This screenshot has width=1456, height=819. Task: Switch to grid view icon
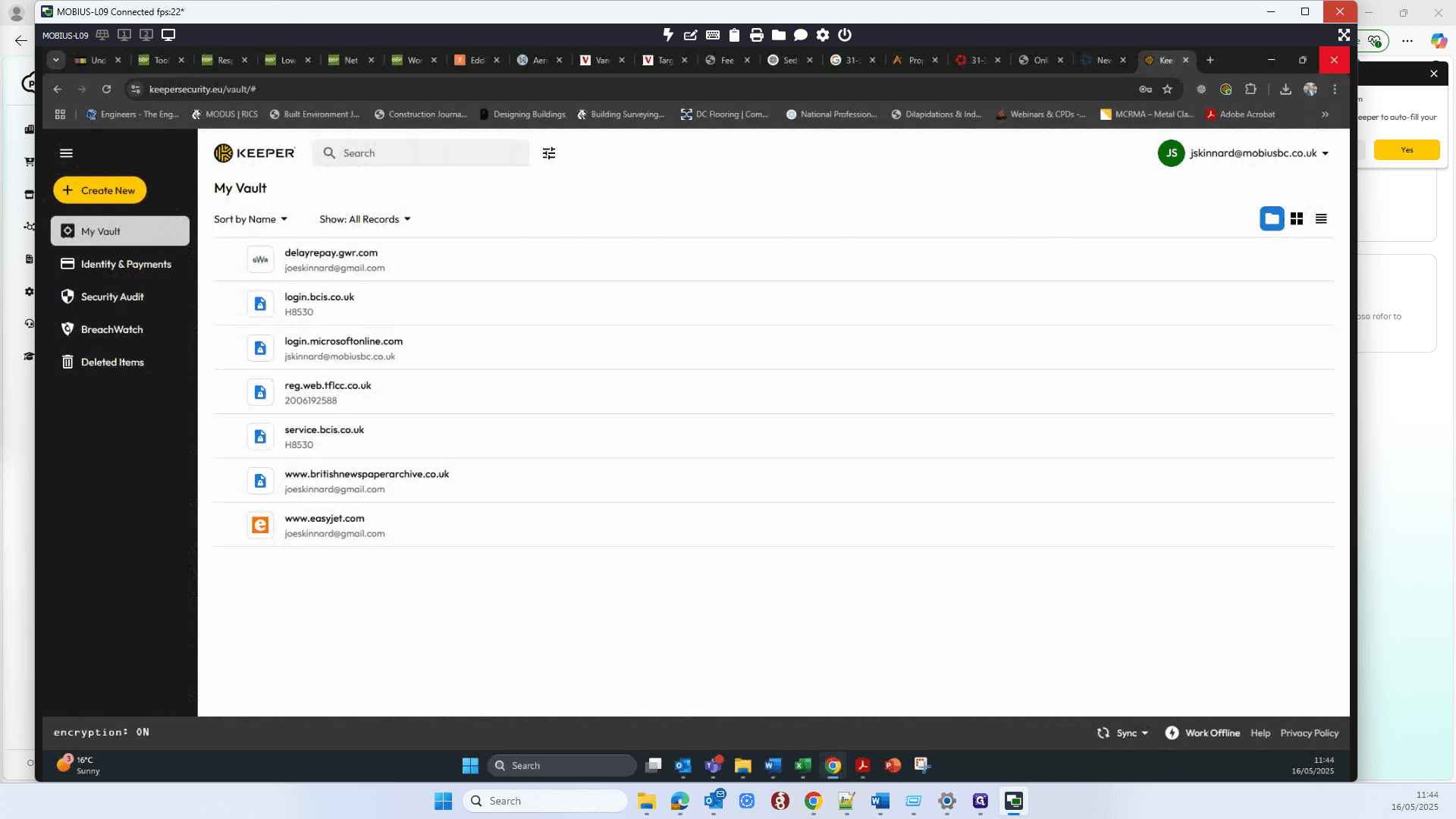tap(1297, 218)
